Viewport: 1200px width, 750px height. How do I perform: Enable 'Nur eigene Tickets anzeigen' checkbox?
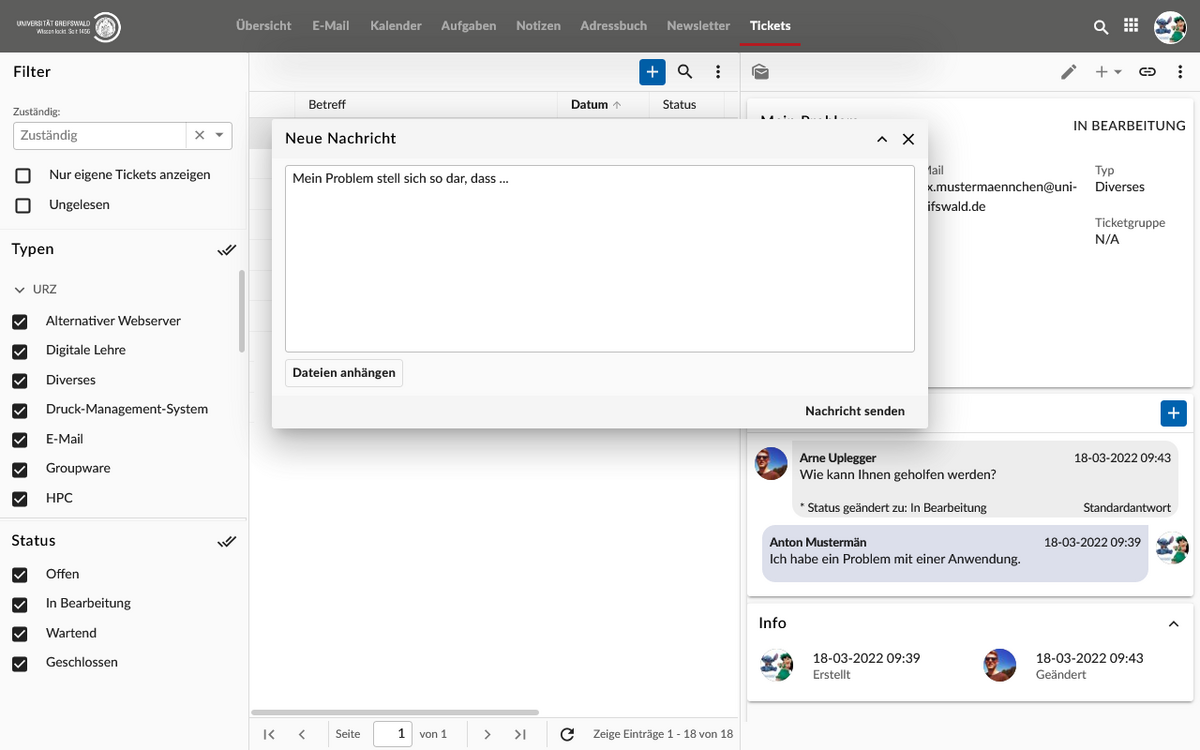(x=23, y=176)
